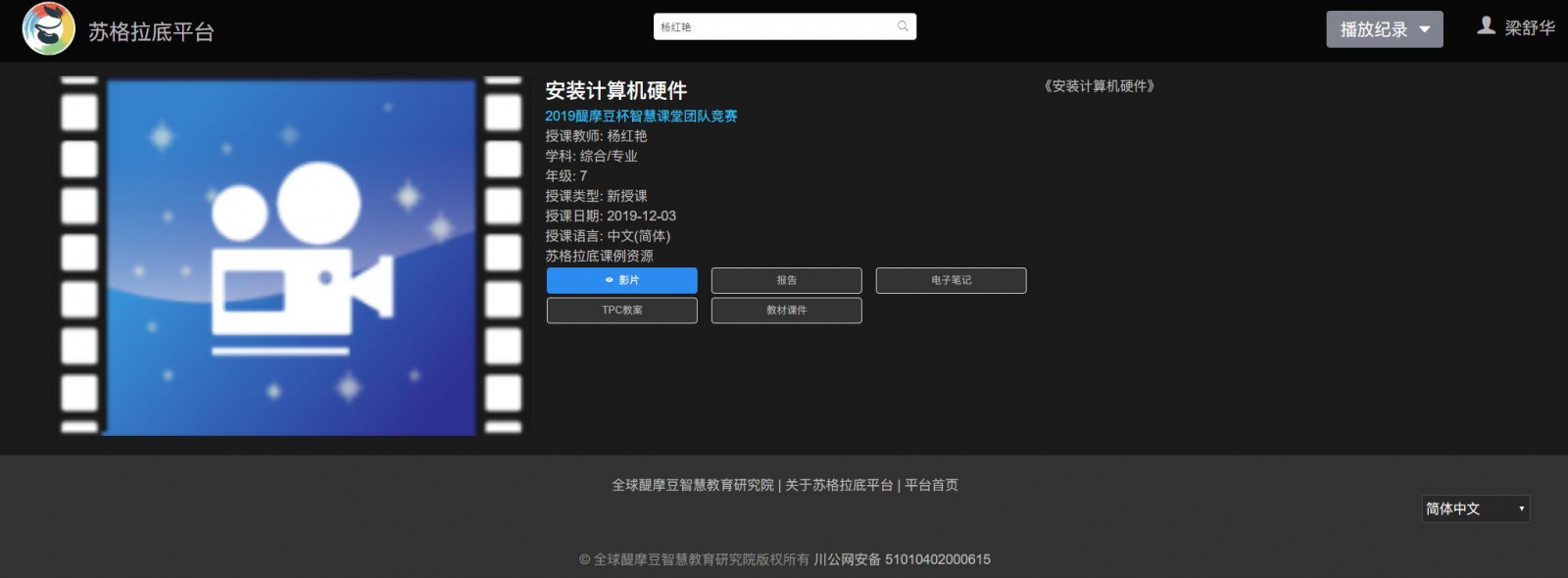Open the 电子笔记 button
This screenshot has width=1568, height=578.
coord(951,280)
